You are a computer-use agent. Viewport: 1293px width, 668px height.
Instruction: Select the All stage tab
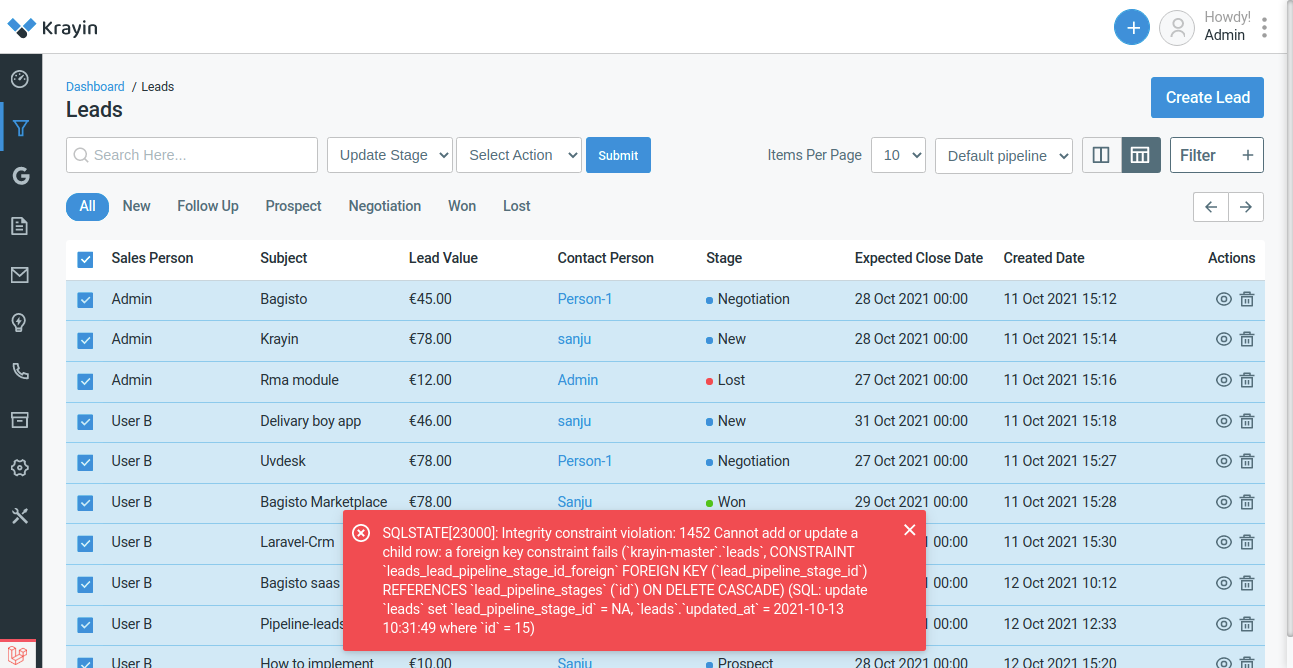coord(87,206)
